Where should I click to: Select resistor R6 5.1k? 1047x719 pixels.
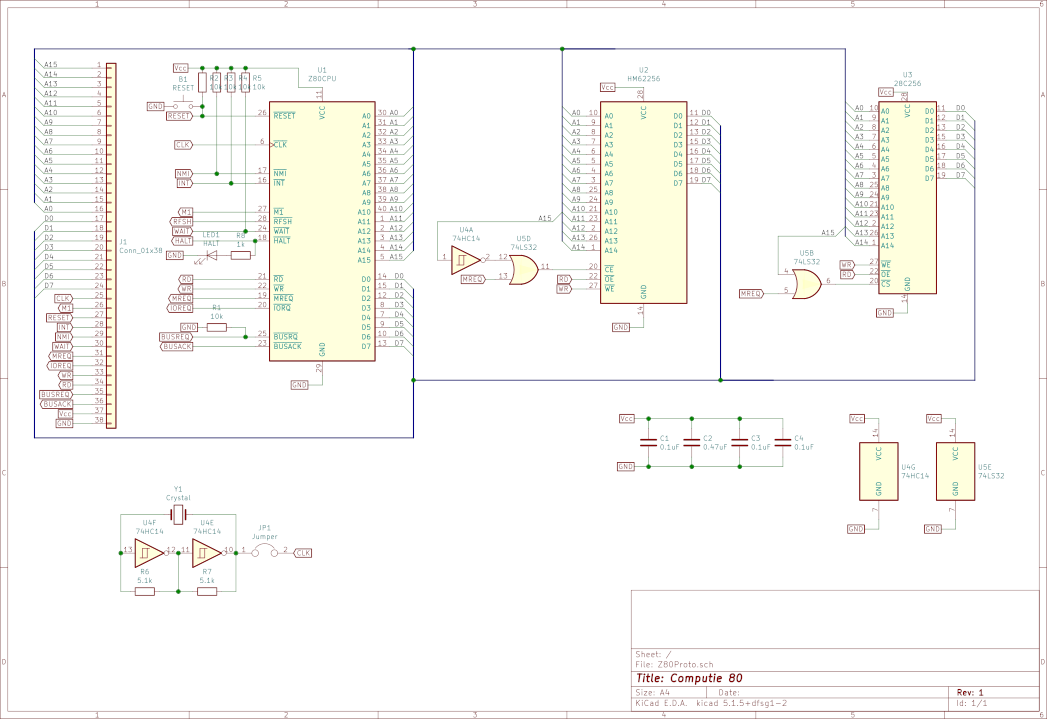click(145, 591)
